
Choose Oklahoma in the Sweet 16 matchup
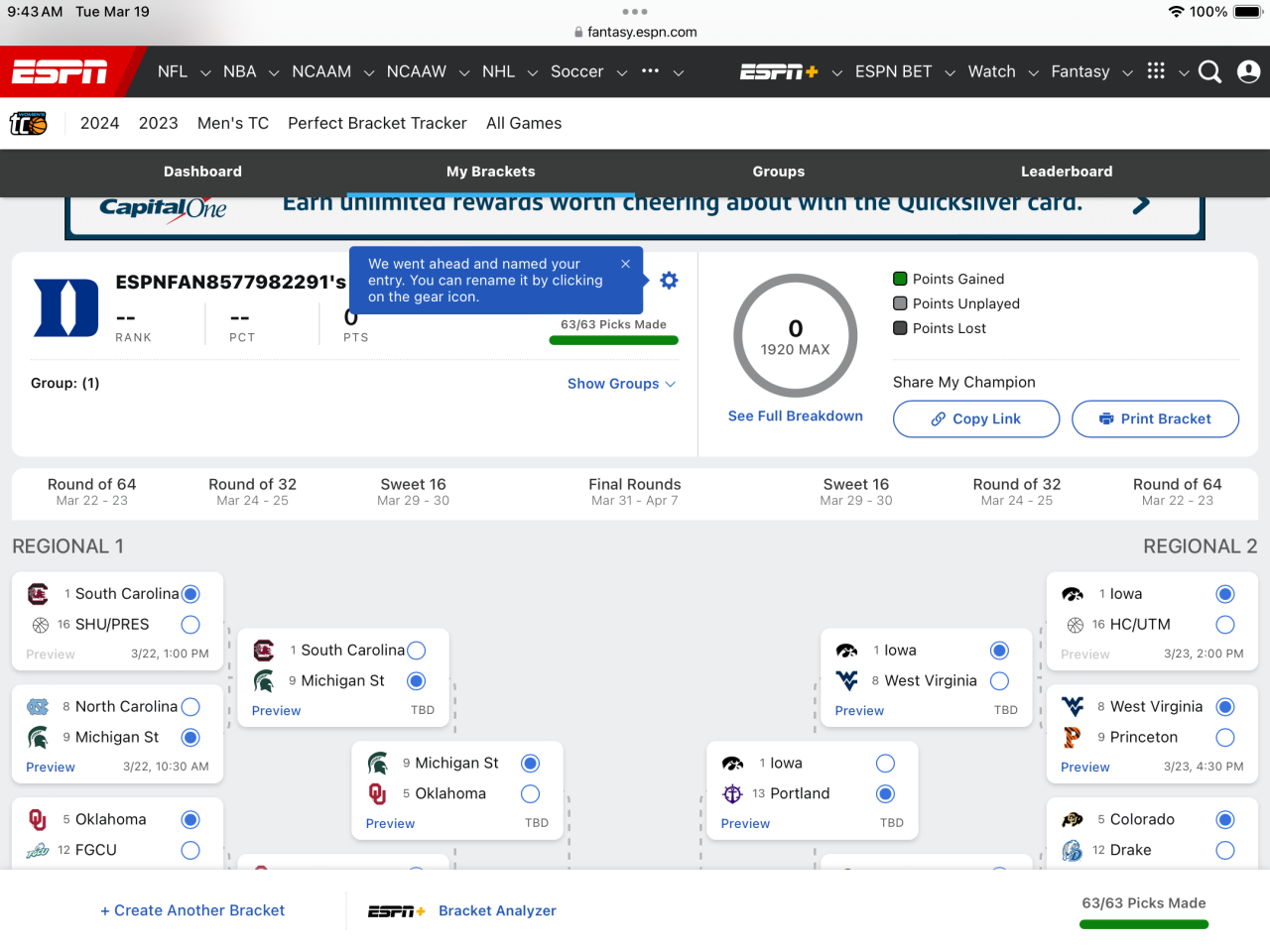click(530, 794)
